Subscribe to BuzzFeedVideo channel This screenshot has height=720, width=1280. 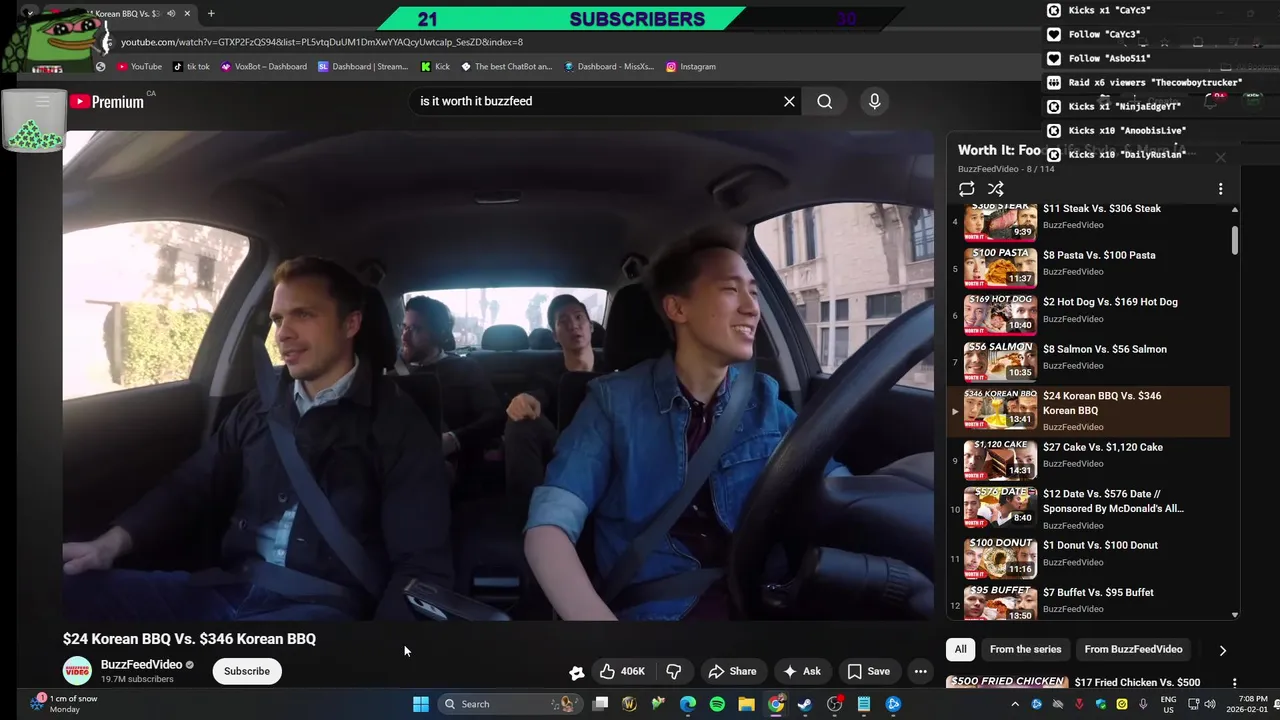pyautogui.click(x=247, y=671)
